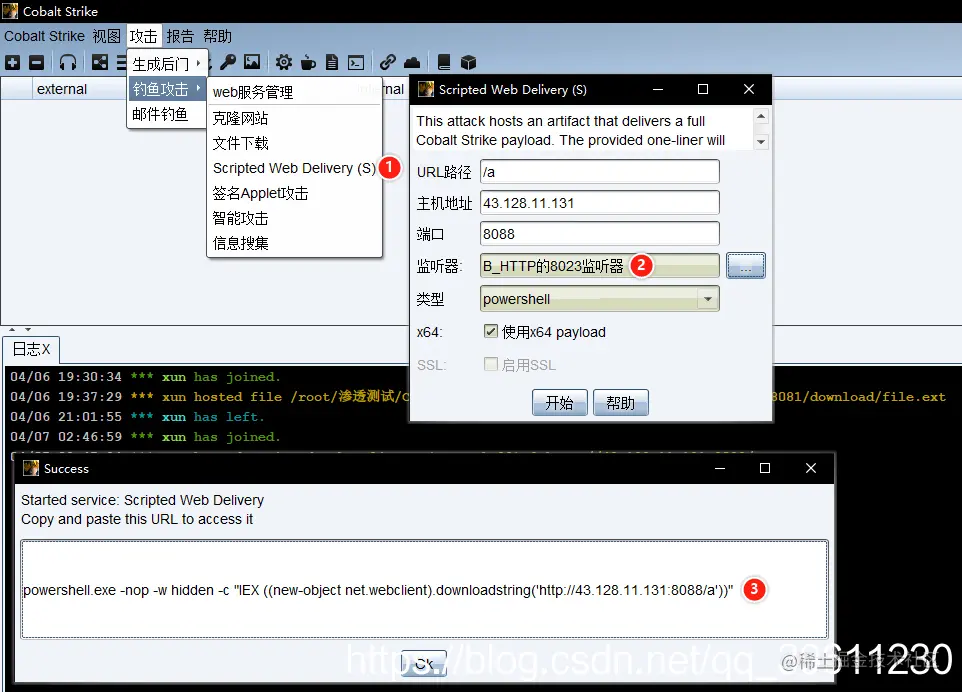Image resolution: width=962 pixels, height=692 pixels.
Task: Click log line '04/06 21:01:55 xun has left'
Action: [137, 417]
